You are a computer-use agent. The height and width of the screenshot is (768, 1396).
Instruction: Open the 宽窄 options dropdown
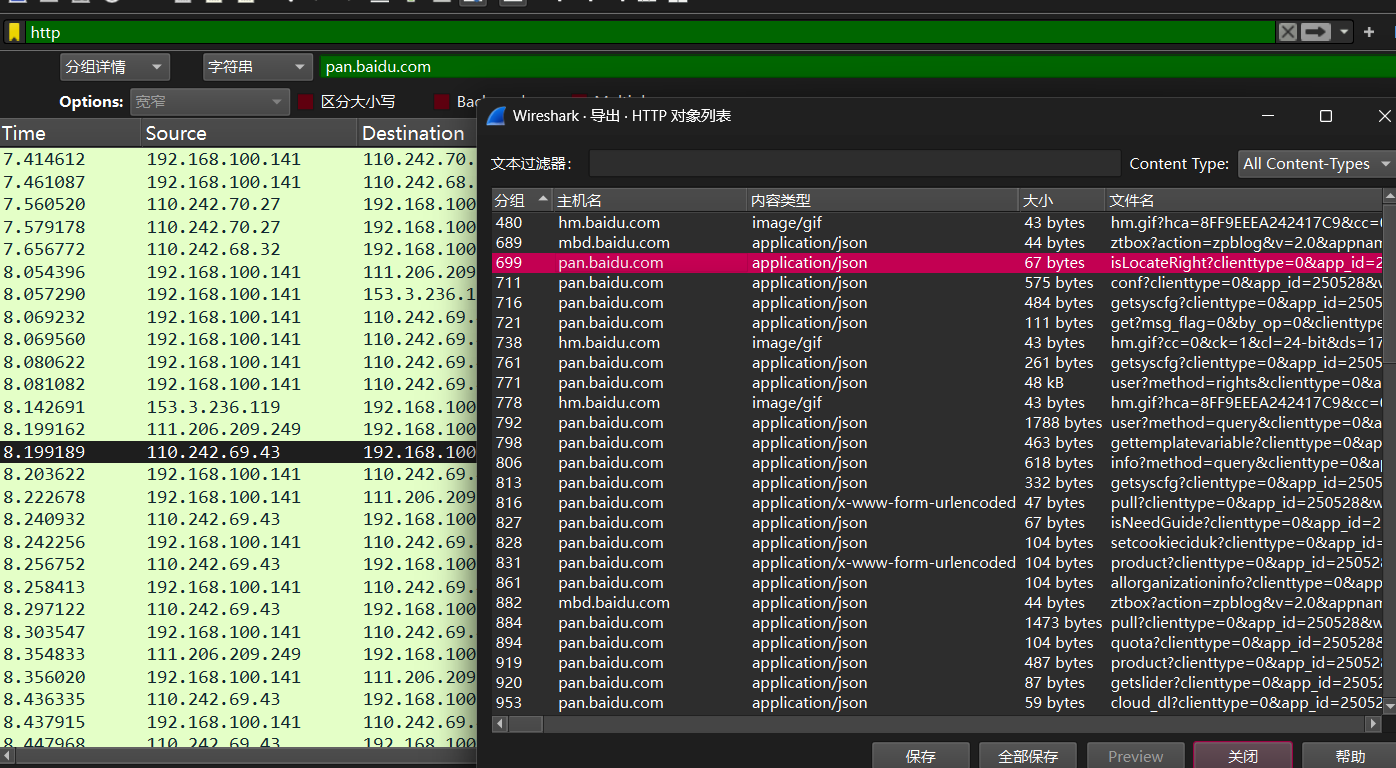(210, 102)
